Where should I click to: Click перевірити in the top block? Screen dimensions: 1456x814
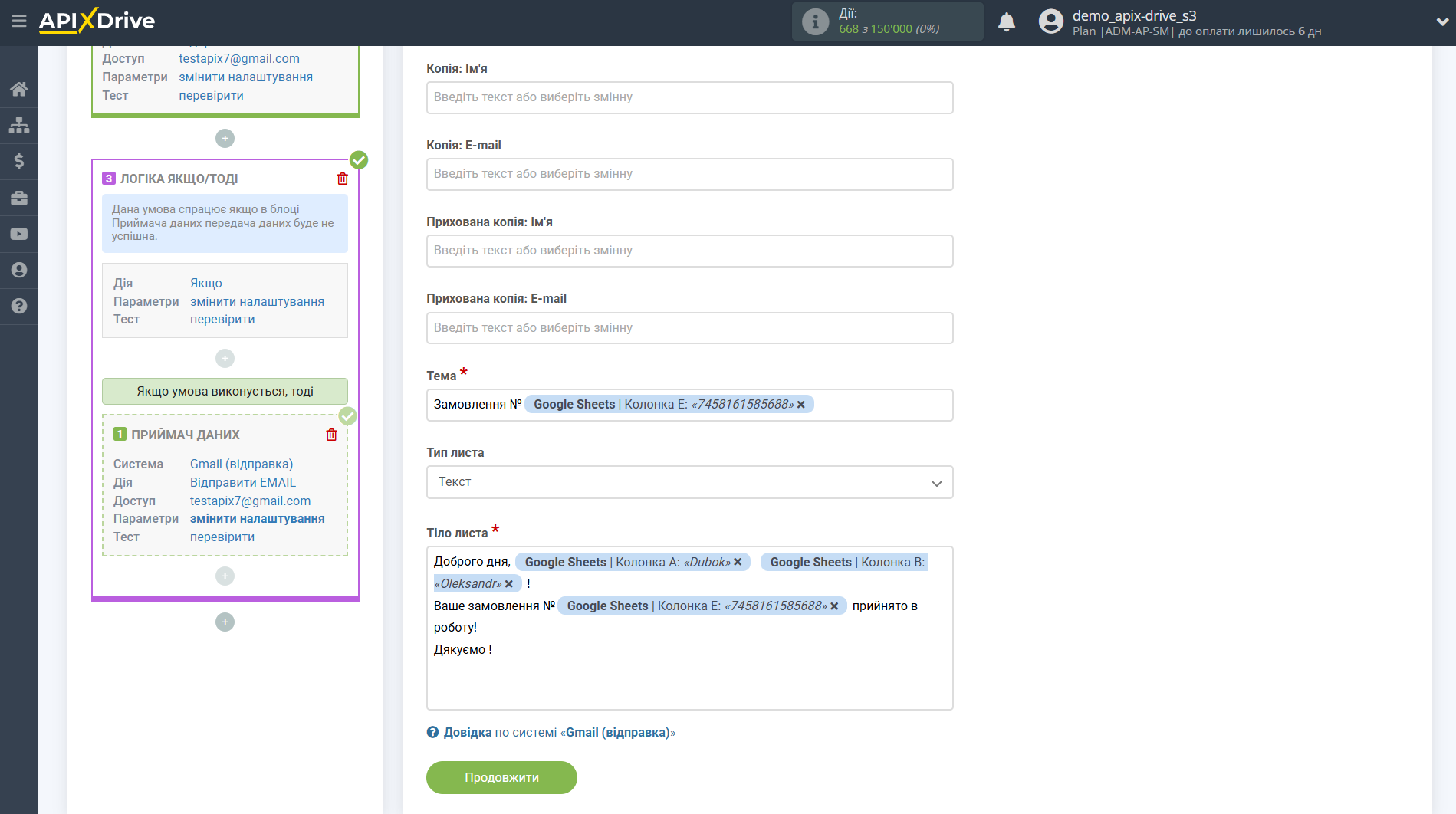click(x=211, y=95)
